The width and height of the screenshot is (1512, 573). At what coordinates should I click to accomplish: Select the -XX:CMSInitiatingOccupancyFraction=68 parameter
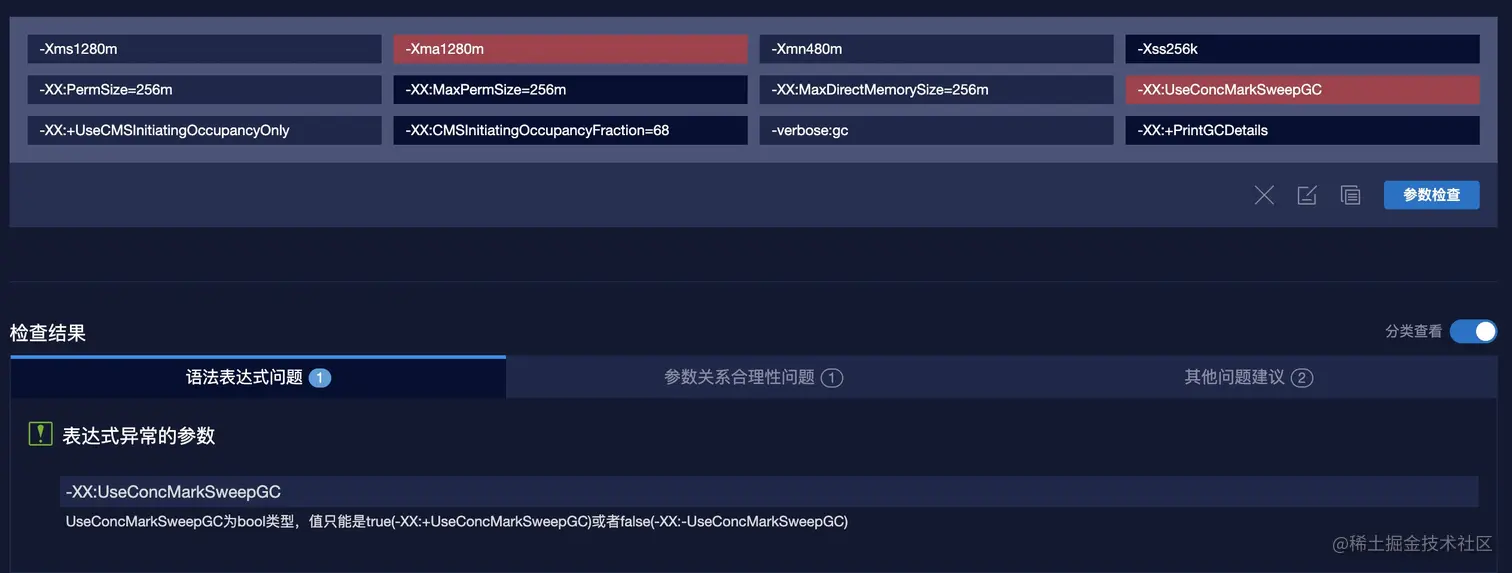point(570,130)
